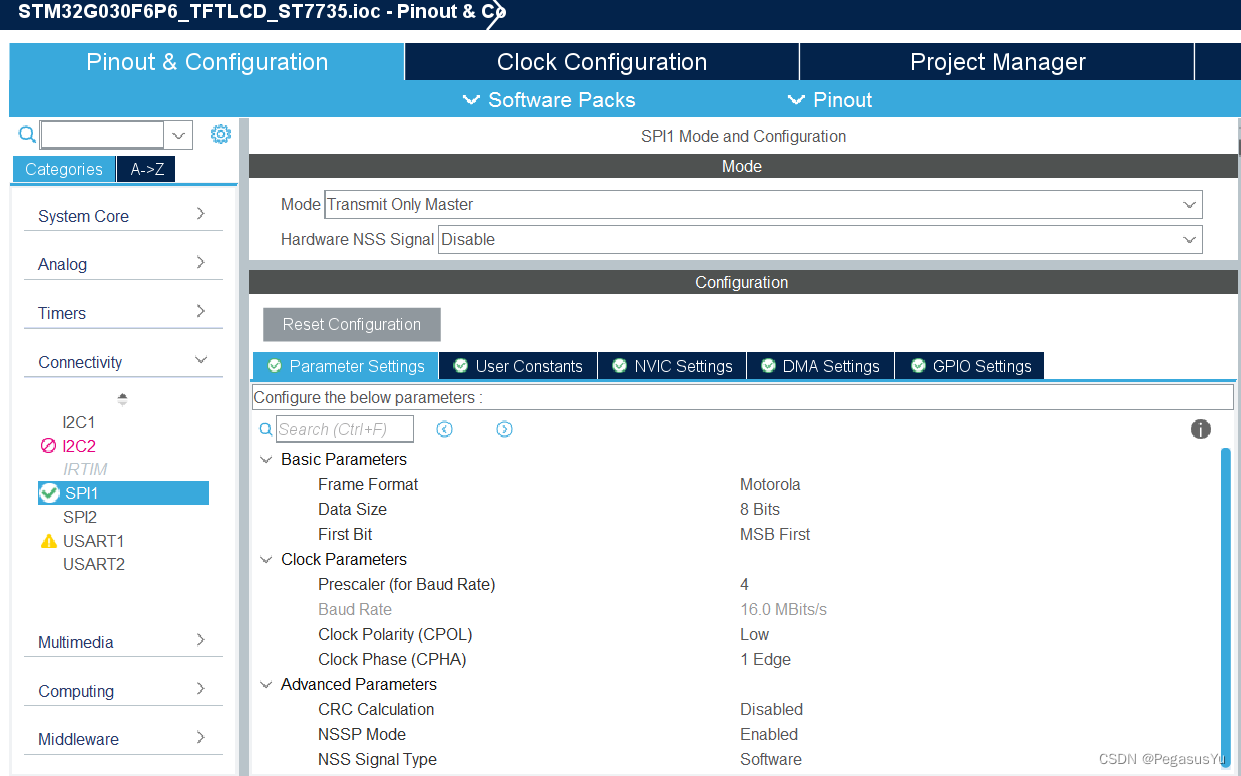
Task: Click the Clock Phase value 1 Edge
Action: (765, 659)
